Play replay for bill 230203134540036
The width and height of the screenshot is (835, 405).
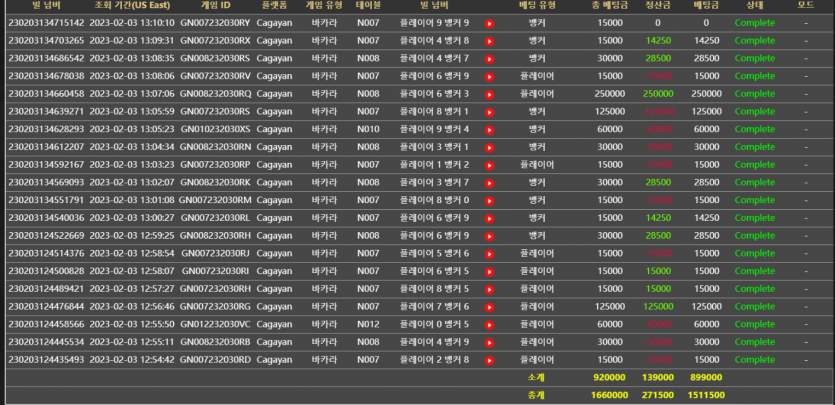click(489, 219)
